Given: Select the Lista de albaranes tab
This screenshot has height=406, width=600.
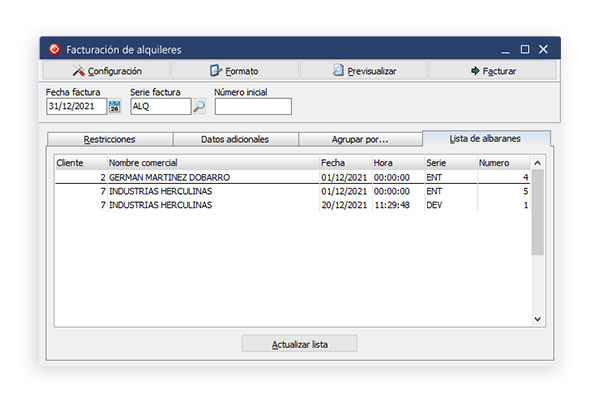Looking at the screenshot, I should (x=486, y=138).
